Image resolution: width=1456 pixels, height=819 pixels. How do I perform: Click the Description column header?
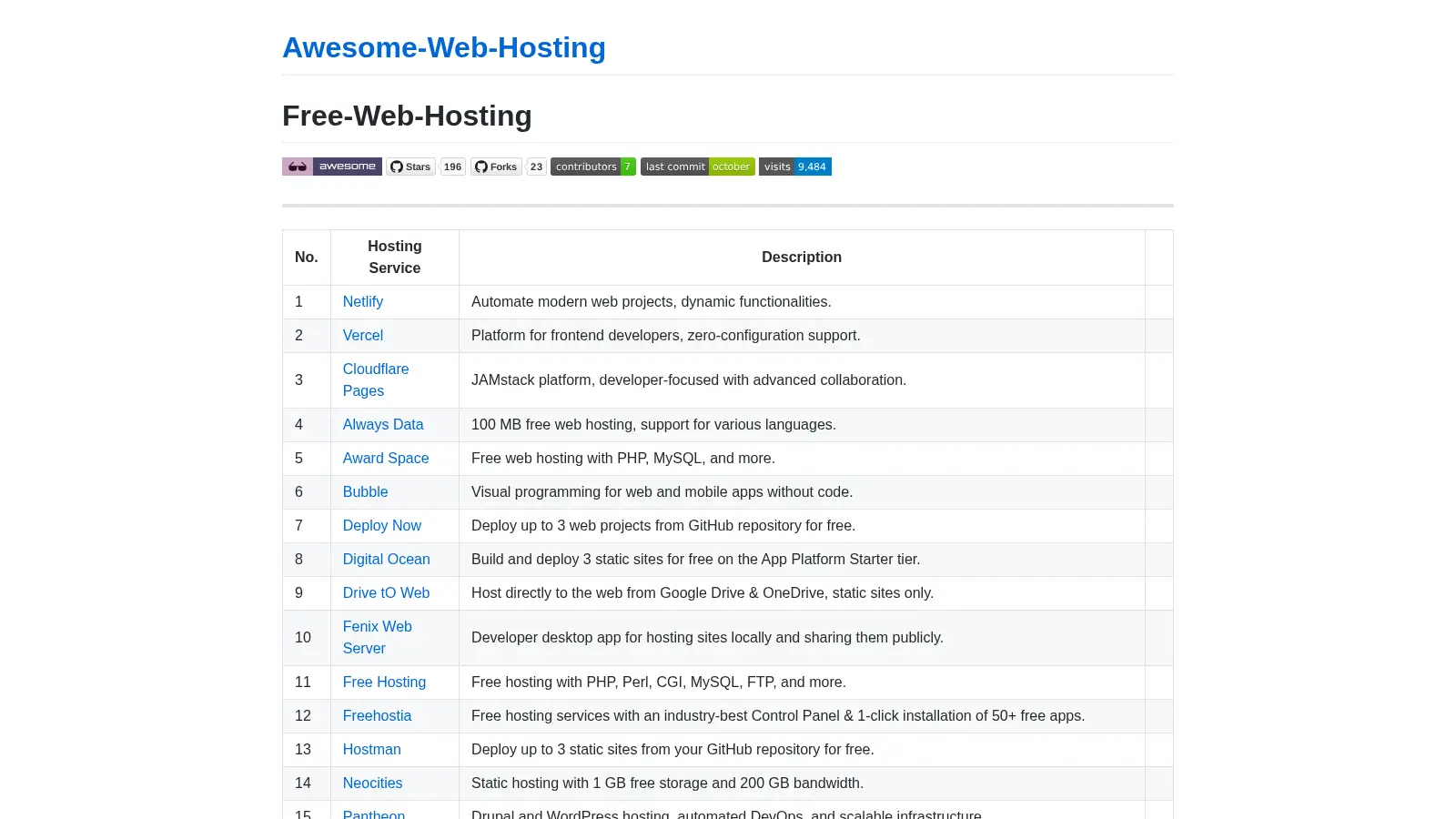point(802,257)
